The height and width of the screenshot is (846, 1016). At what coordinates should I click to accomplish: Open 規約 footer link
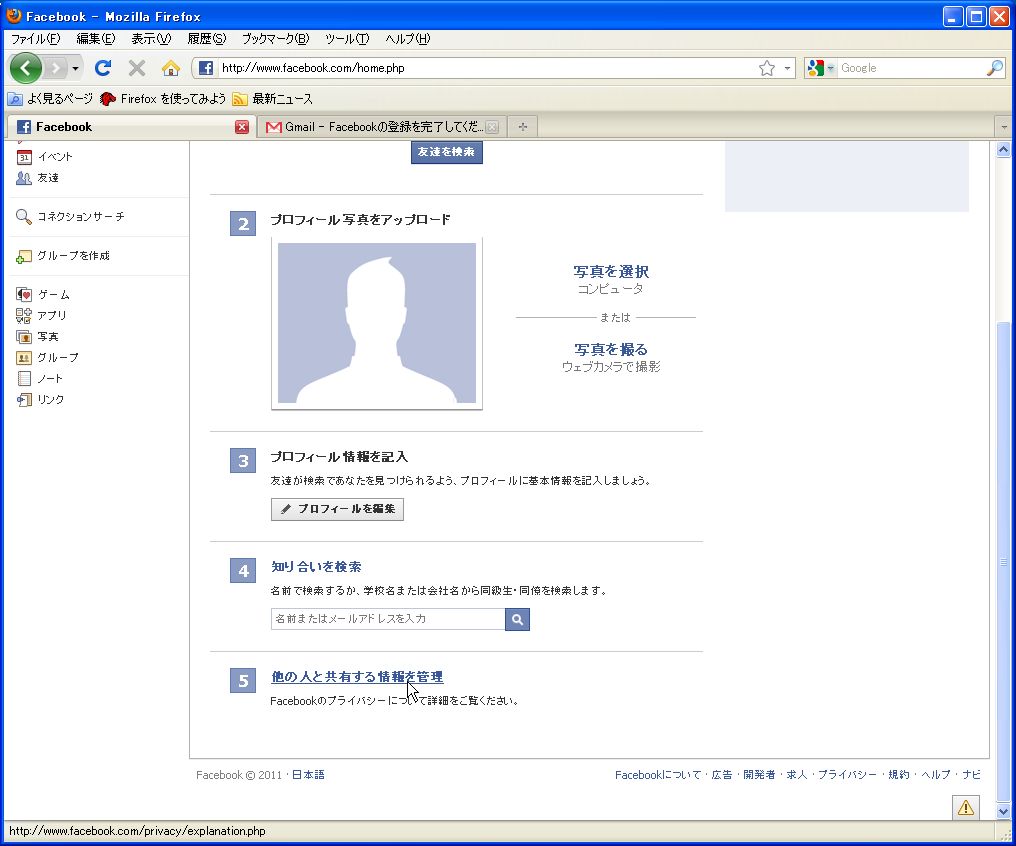coord(899,775)
